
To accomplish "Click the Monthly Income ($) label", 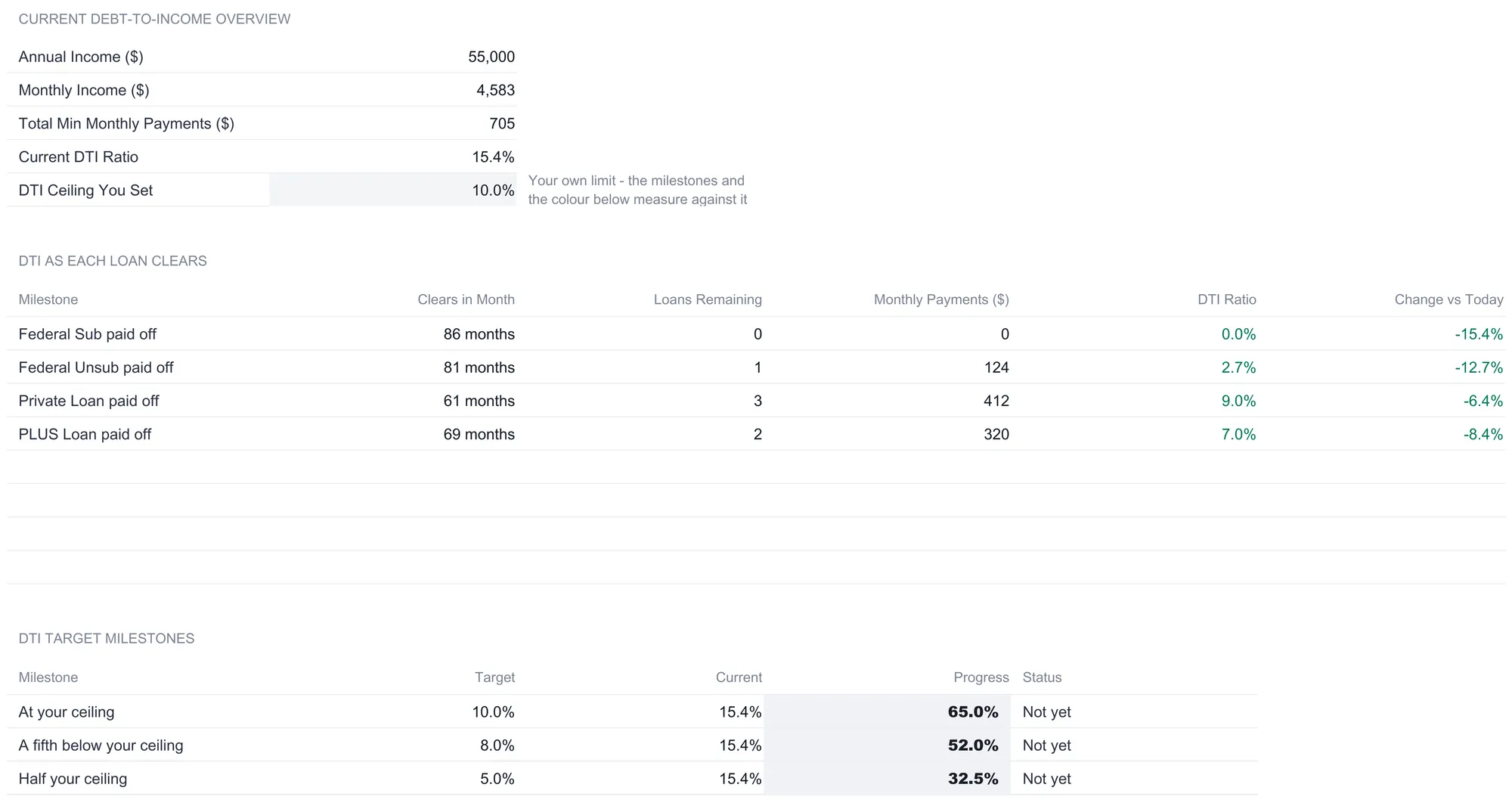I will 84,90.
